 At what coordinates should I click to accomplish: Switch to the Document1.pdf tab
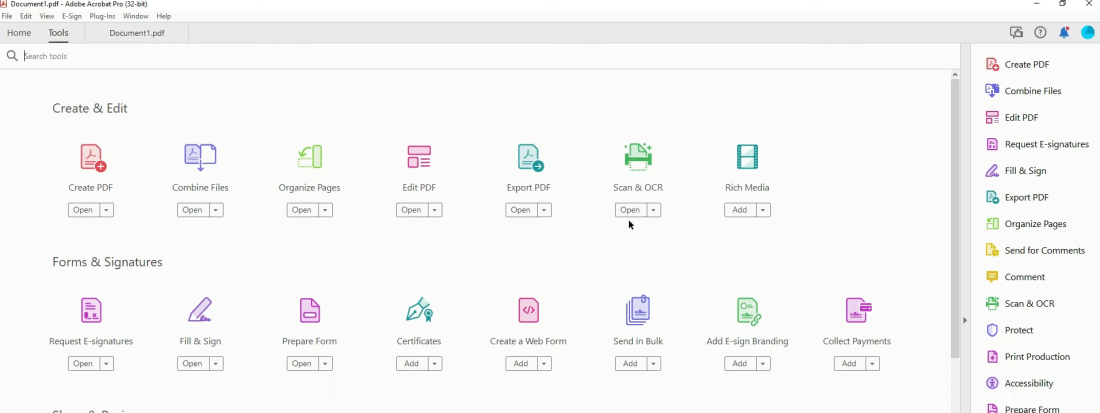pos(137,33)
